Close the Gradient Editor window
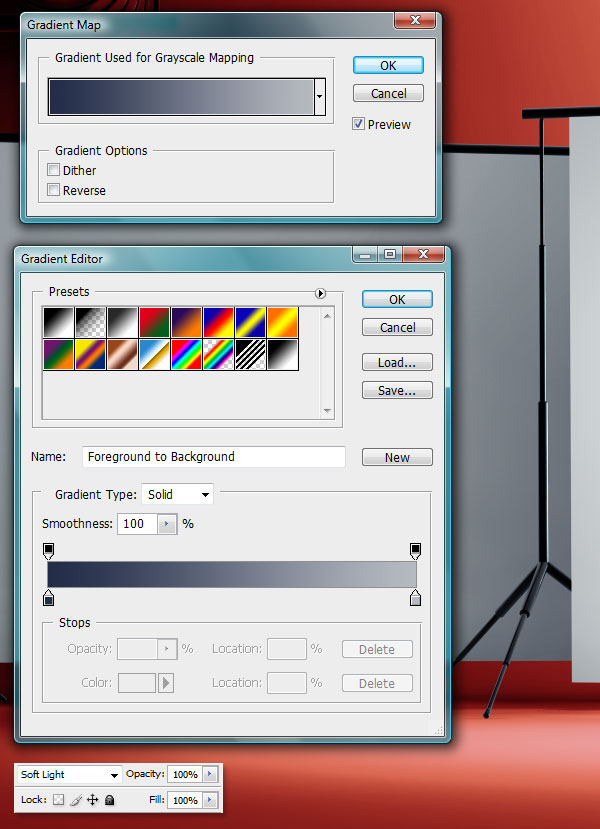This screenshot has height=829, width=600. [x=423, y=254]
